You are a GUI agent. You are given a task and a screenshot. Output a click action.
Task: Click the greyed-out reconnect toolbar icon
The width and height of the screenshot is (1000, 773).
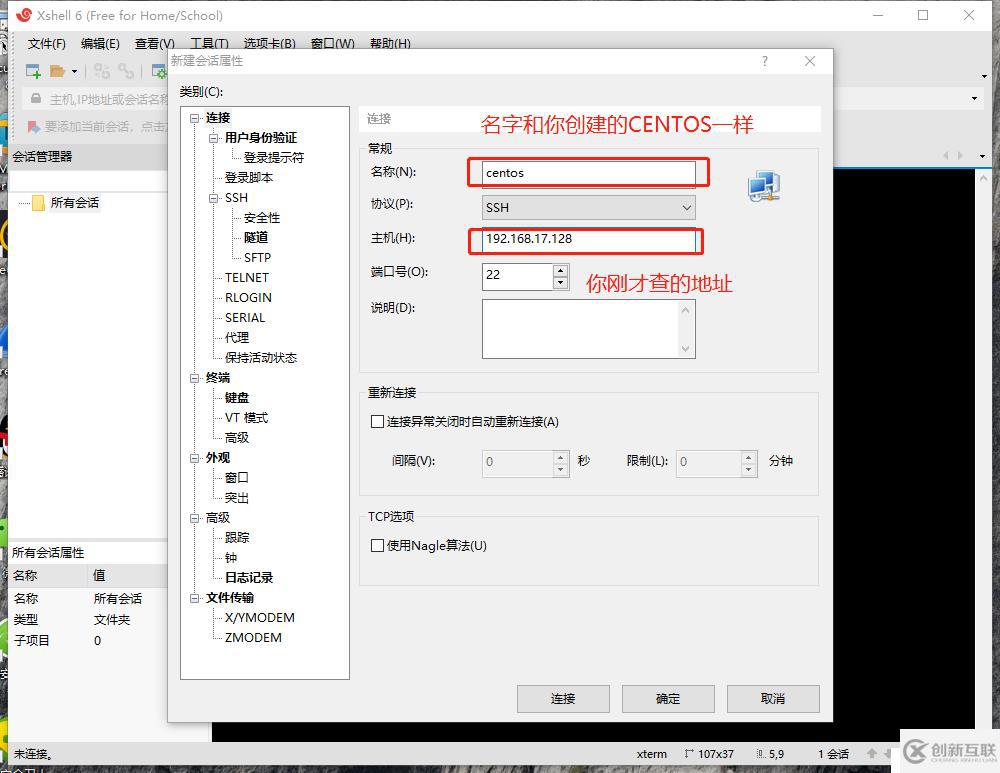(x=126, y=71)
